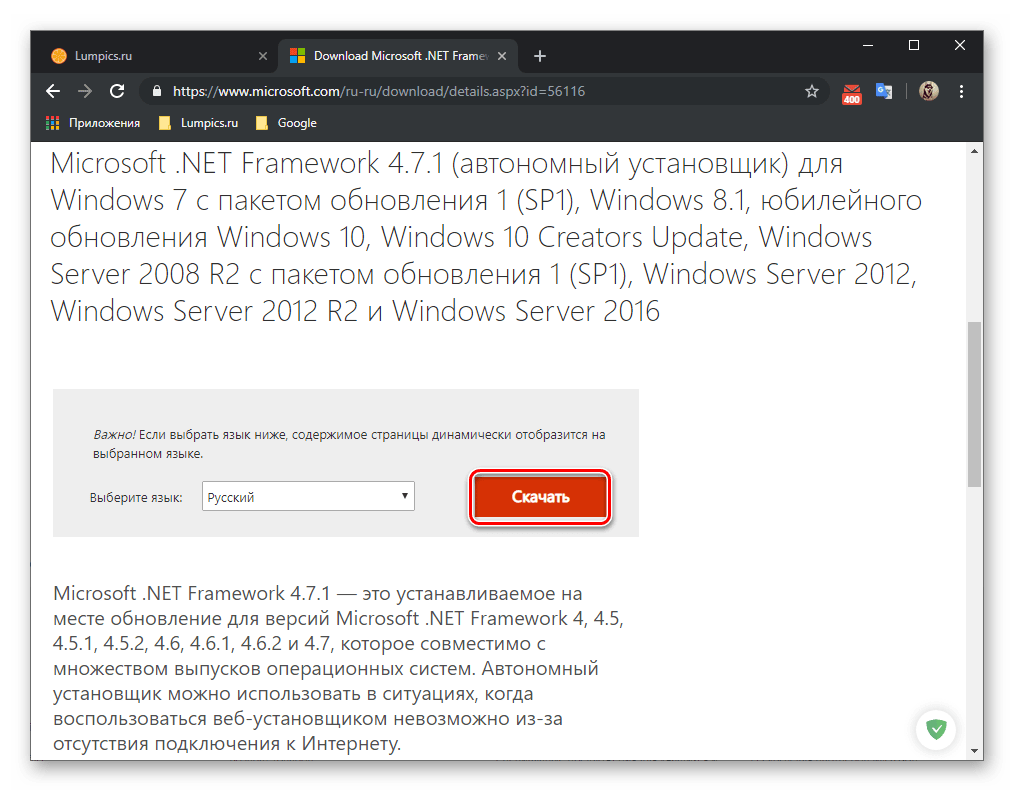Open a new browser tab
Viewport: 1014px width, 791px height.
(540, 56)
